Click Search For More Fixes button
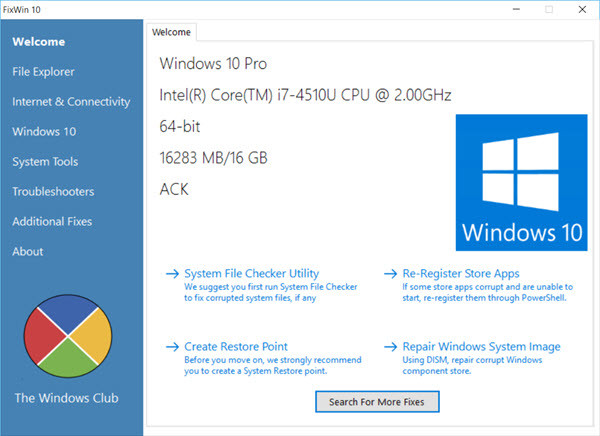Image resolution: width=600 pixels, height=436 pixels. (377, 402)
